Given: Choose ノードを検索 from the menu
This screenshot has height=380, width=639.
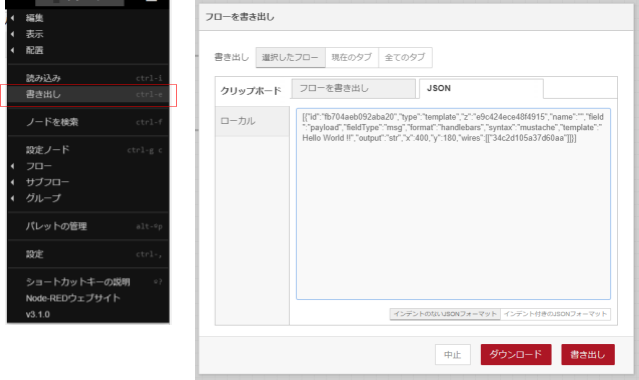Looking at the screenshot, I should pyautogui.click(x=88, y=122).
